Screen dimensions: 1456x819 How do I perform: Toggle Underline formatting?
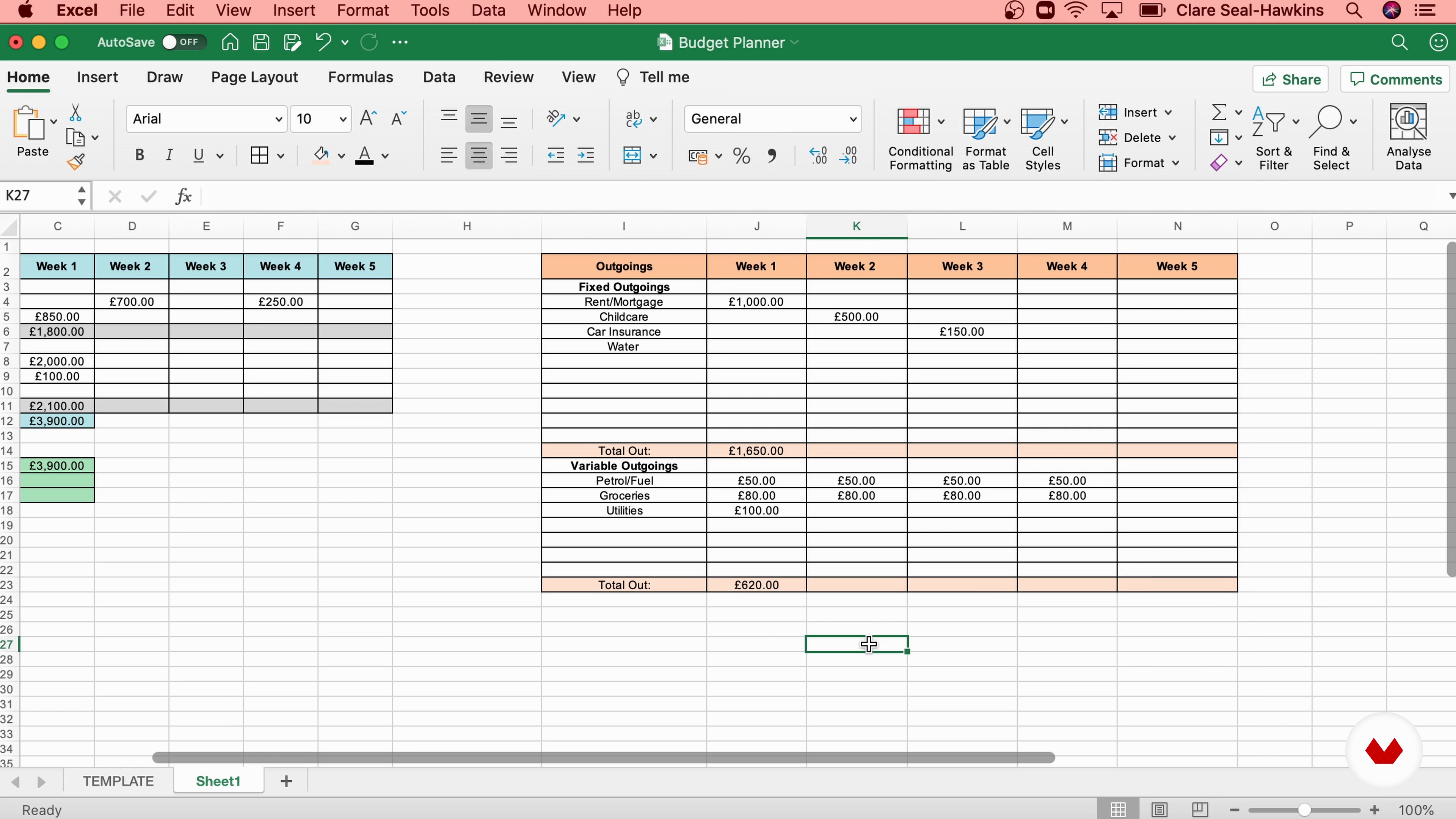click(198, 155)
